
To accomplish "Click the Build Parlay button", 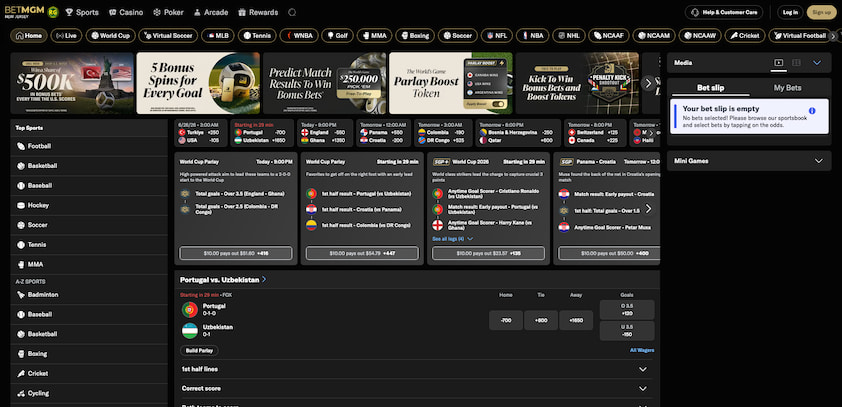I will click(x=199, y=351).
